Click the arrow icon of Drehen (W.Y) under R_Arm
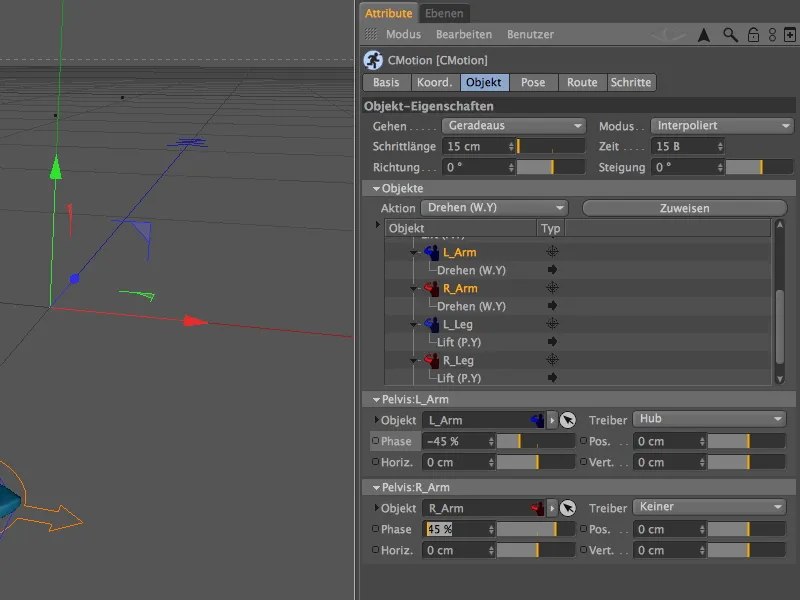Screen dimensions: 800x600 pyautogui.click(x=552, y=306)
